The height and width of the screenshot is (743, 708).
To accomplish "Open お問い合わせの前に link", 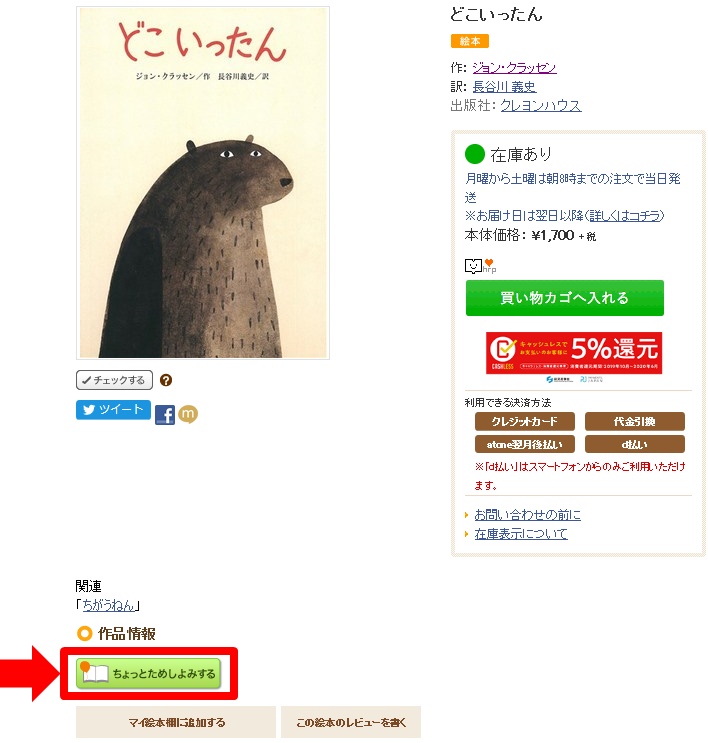I will pos(527,515).
